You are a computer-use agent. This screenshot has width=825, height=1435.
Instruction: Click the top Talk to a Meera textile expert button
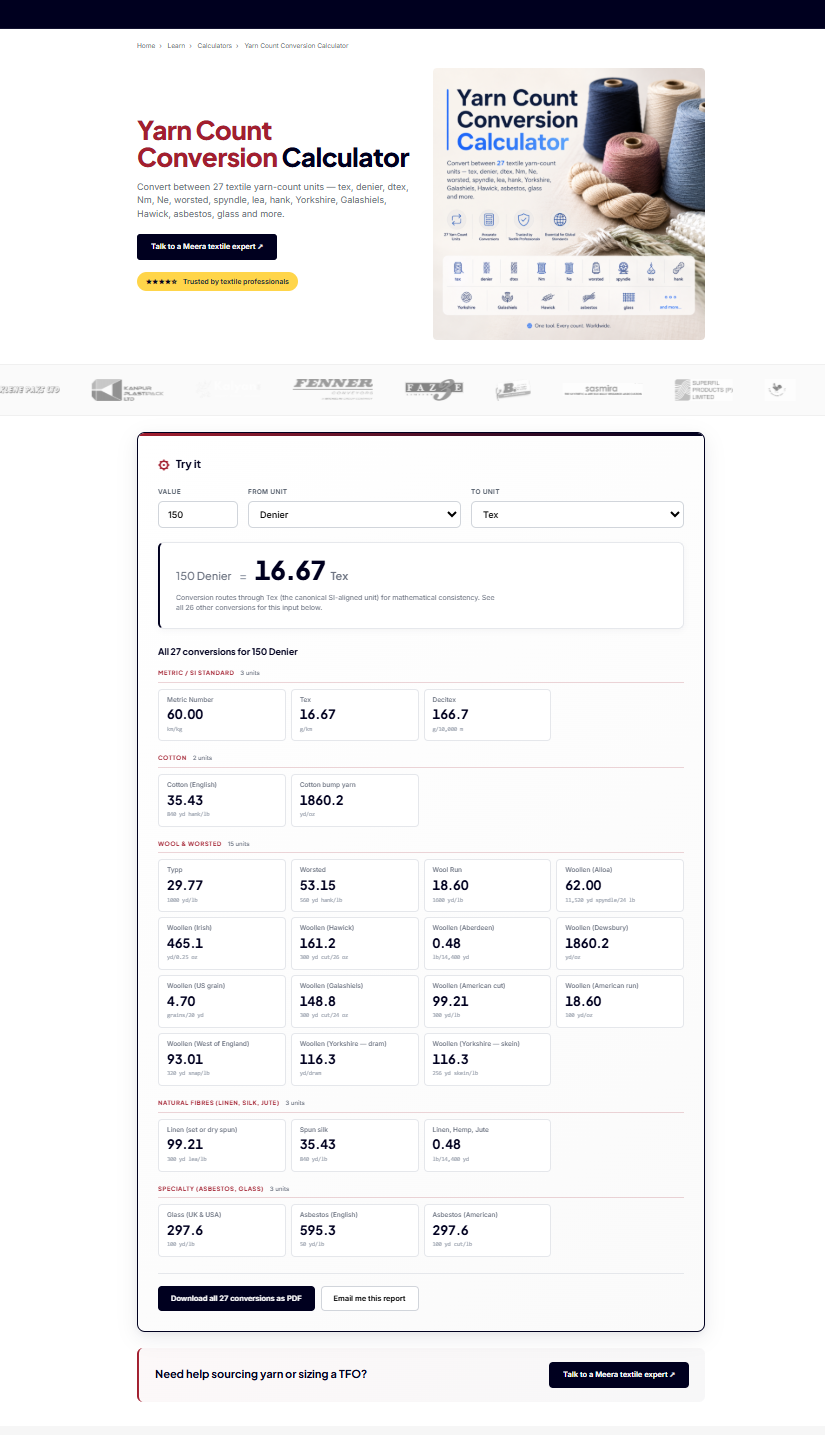pos(207,247)
